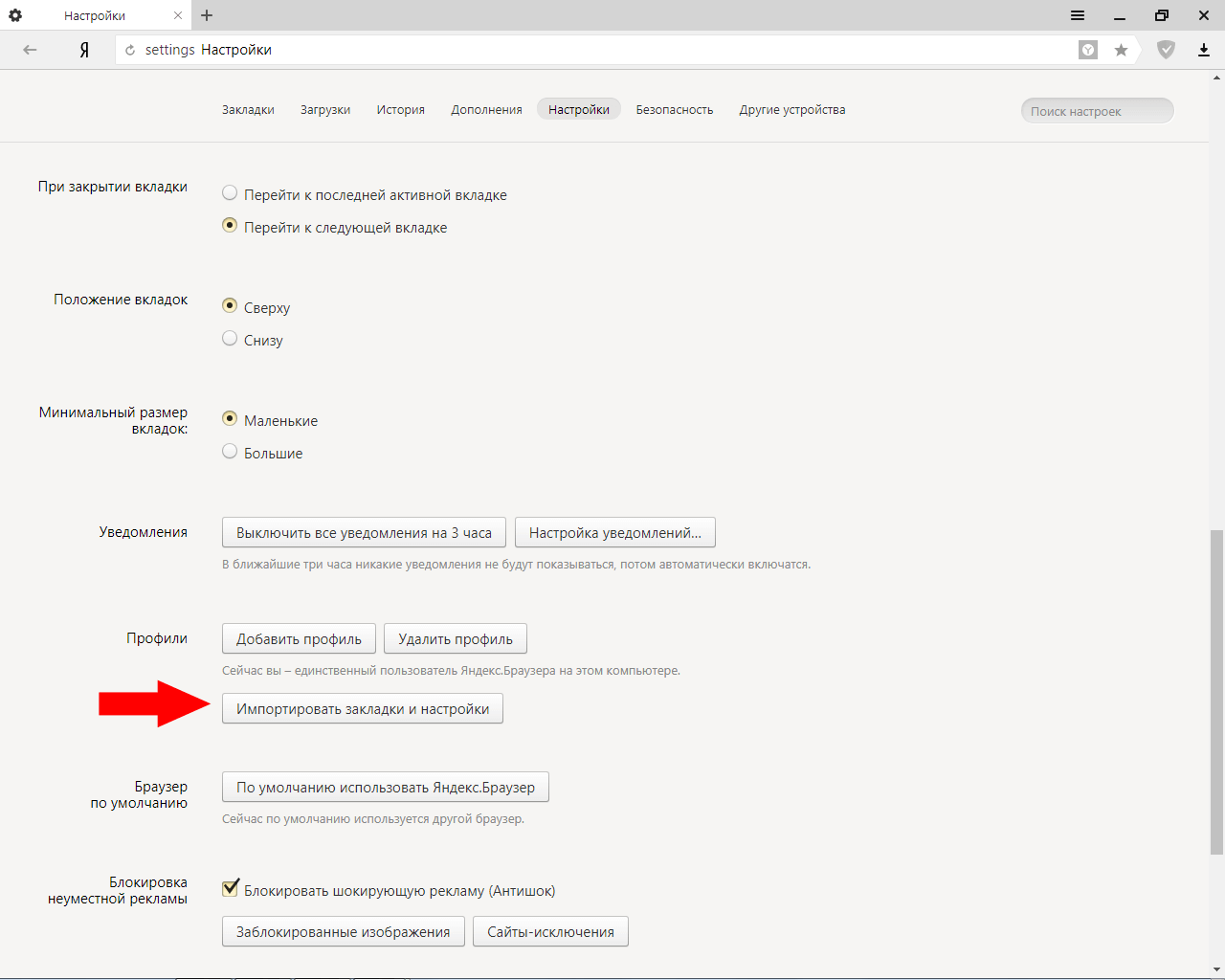Switch to Другие устройства section
Screen dimensions: 1225x980
click(792, 110)
